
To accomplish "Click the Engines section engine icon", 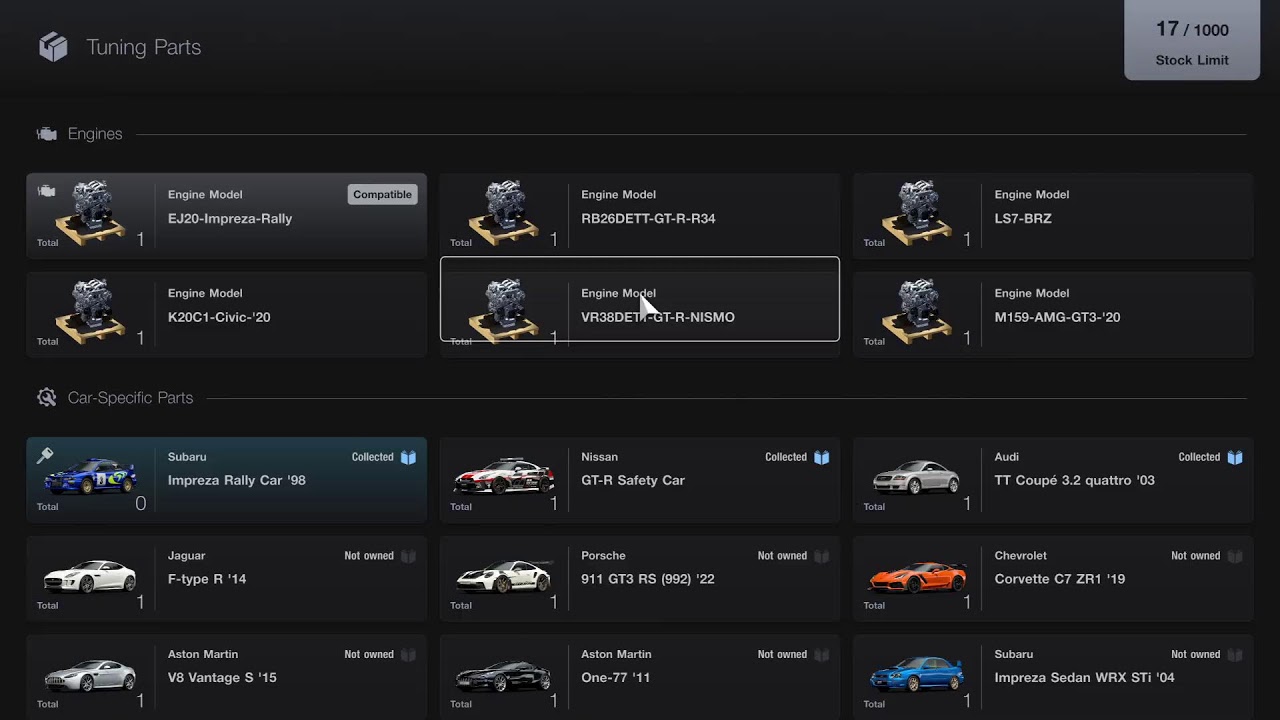I will [46, 134].
